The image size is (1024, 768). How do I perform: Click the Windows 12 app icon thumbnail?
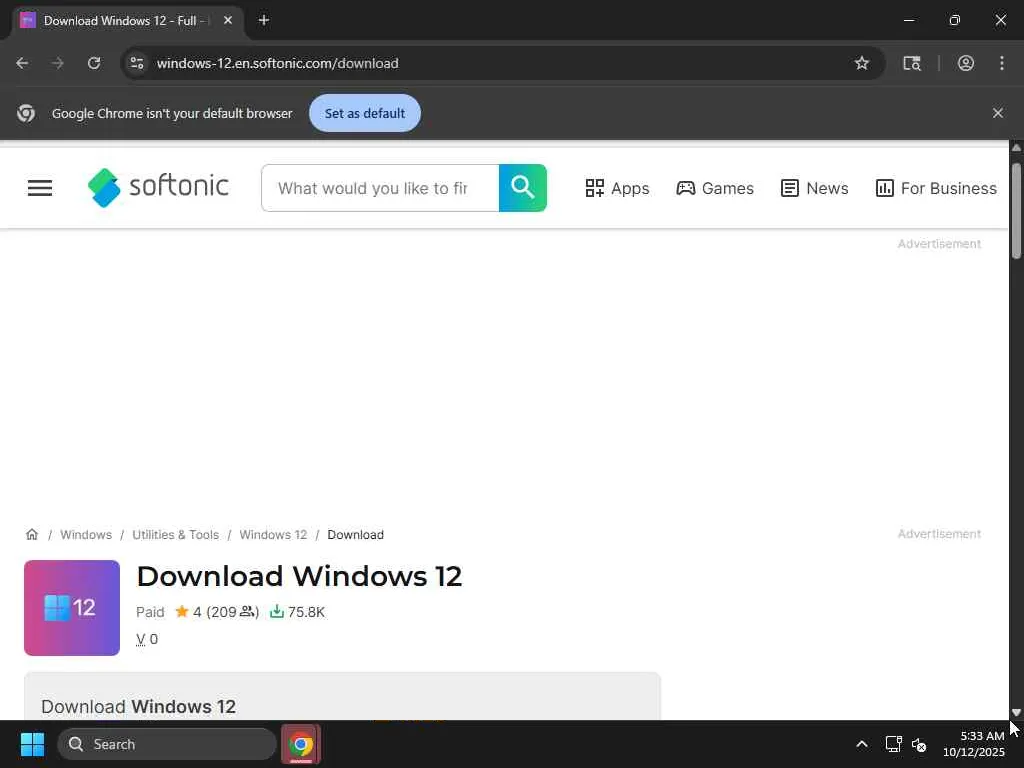[x=72, y=608]
